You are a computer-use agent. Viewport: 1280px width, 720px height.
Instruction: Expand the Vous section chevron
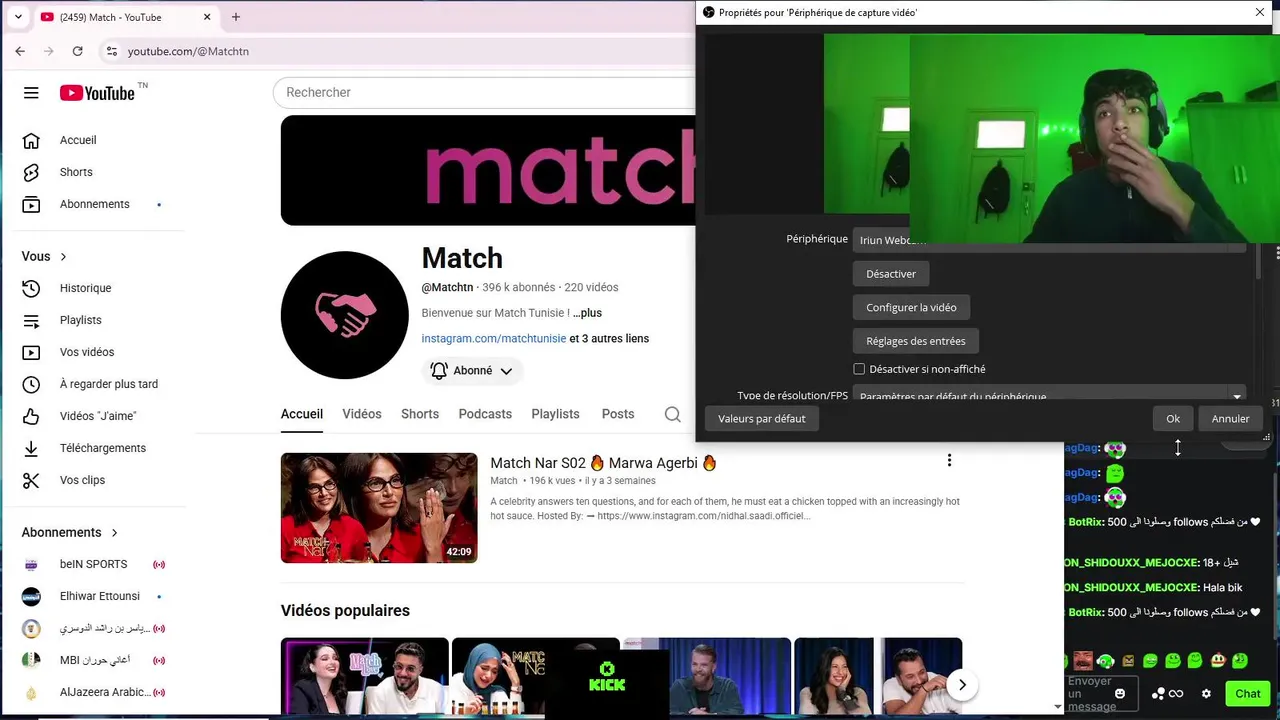(x=63, y=257)
